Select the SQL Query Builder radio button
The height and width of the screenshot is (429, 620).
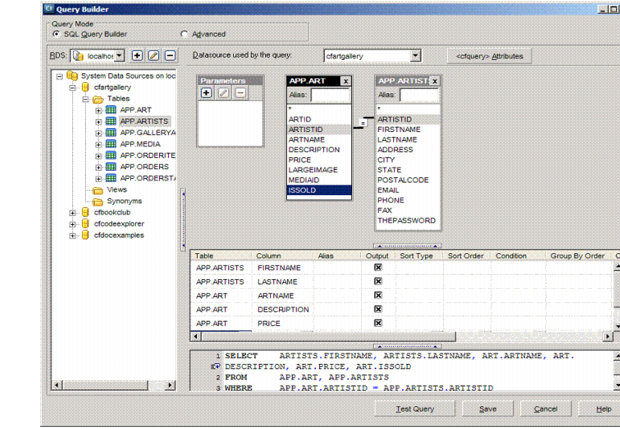click(x=55, y=33)
